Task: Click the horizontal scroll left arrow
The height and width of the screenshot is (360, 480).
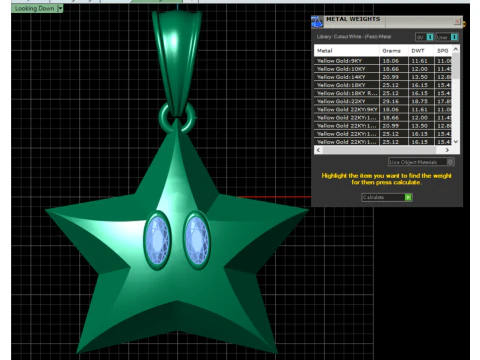Action: tap(318, 150)
